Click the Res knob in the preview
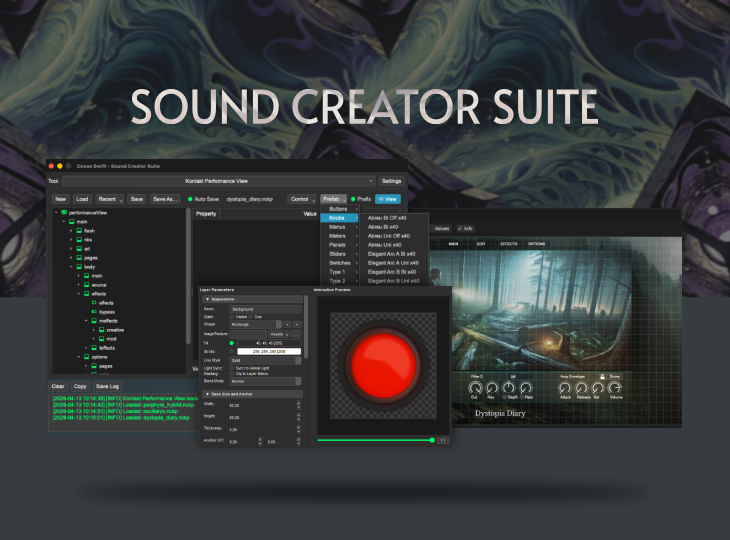 (x=492, y=387)
